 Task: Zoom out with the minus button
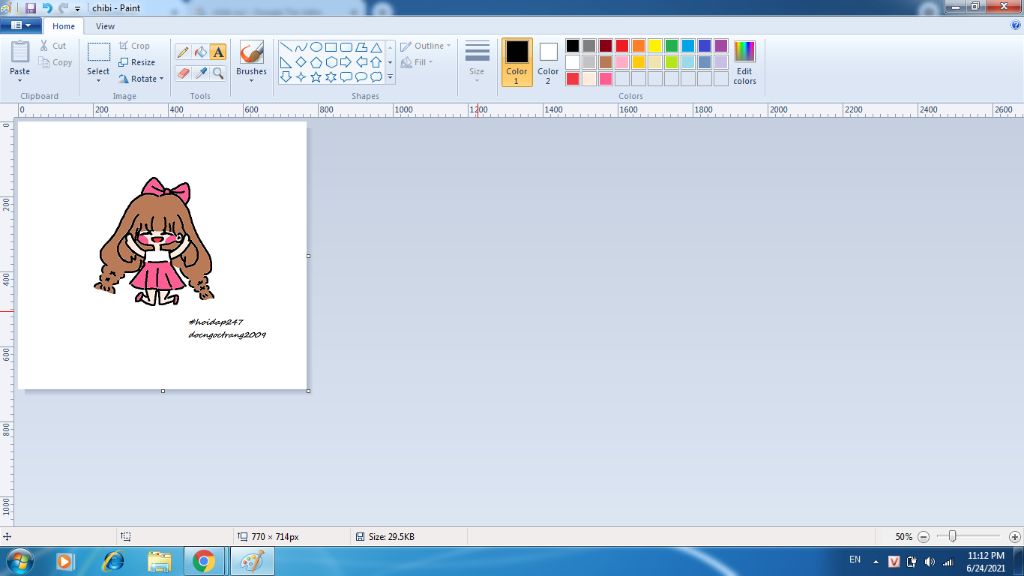pos(923,537)
